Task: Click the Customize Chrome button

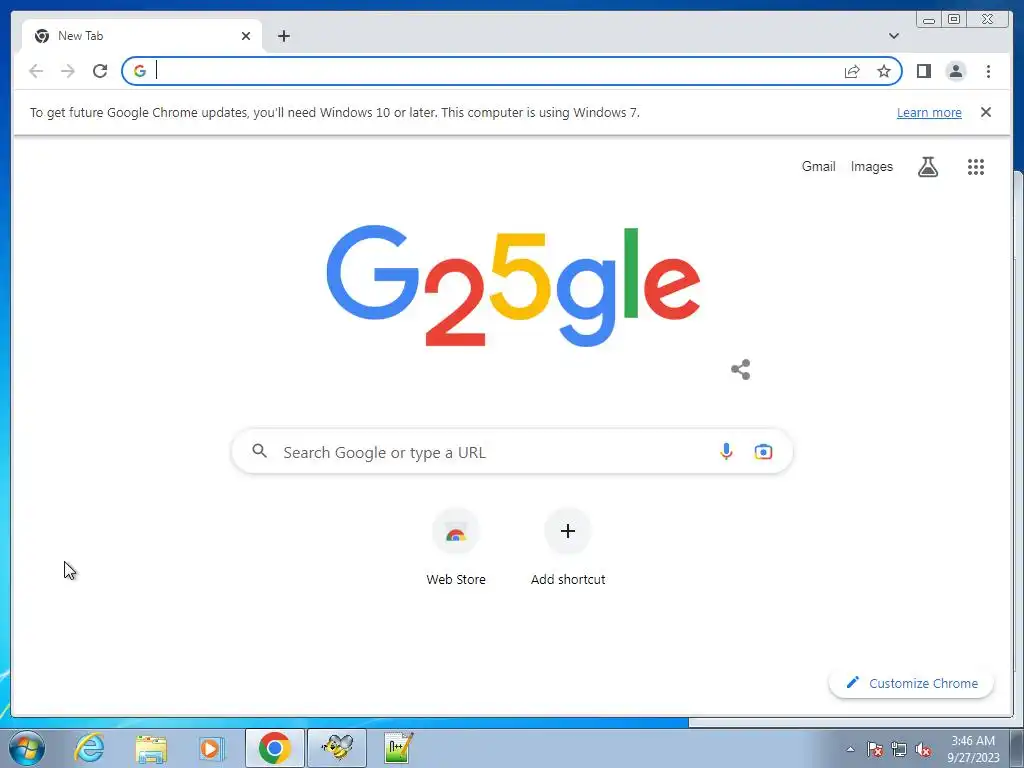Action: [x=911, y=683]
